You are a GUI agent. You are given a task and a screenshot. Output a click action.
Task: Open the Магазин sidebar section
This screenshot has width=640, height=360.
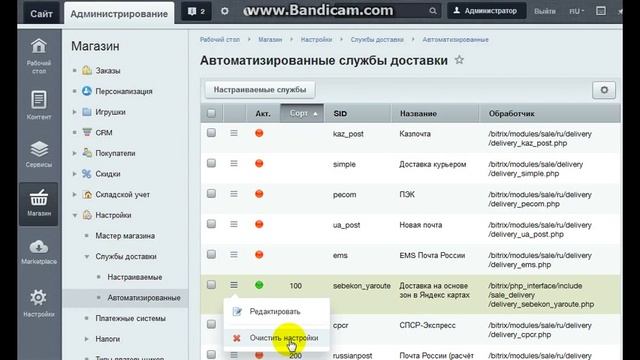coord(39,203)
